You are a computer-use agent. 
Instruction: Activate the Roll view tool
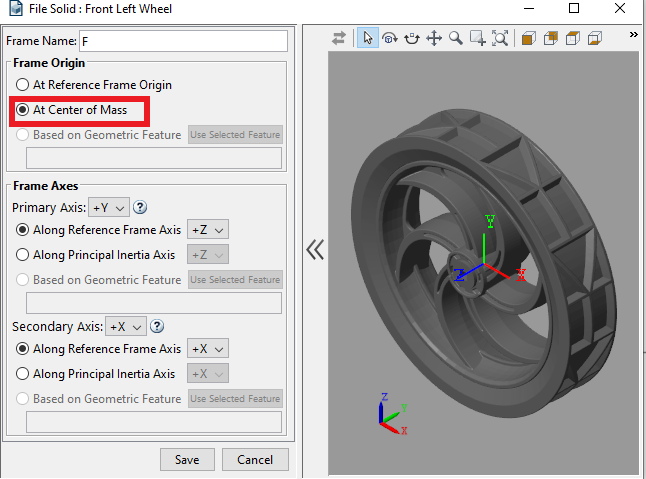click(411, 38)
